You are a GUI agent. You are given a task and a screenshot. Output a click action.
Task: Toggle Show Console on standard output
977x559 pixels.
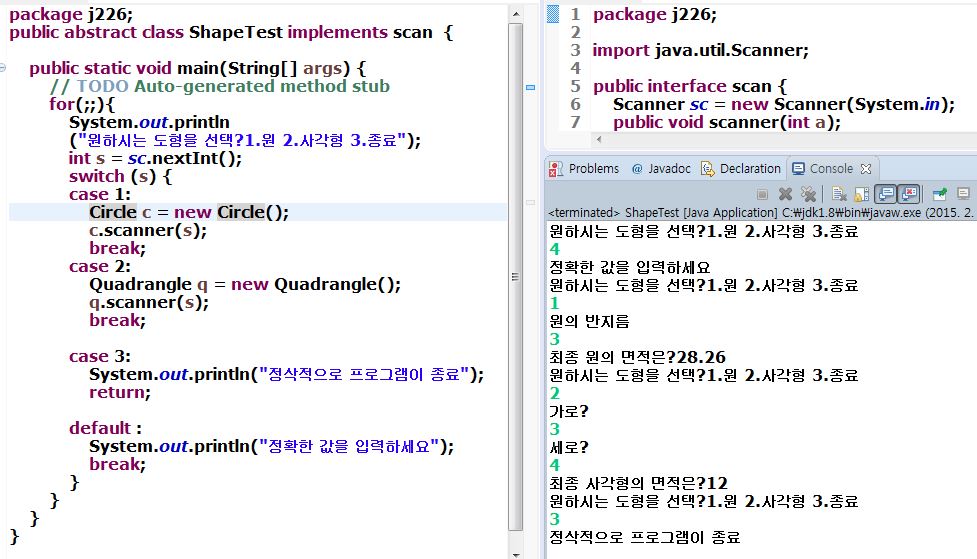(x=885, y=194)
